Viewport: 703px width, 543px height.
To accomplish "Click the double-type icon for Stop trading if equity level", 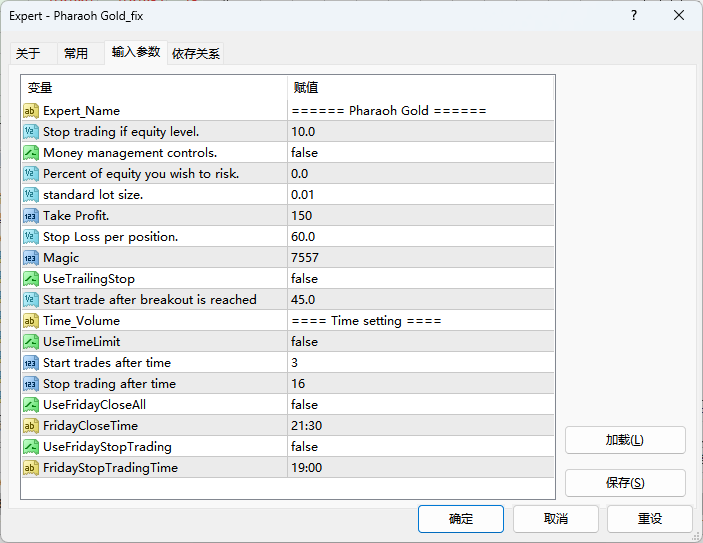I will pyautogui.click(x=31, y=132).
